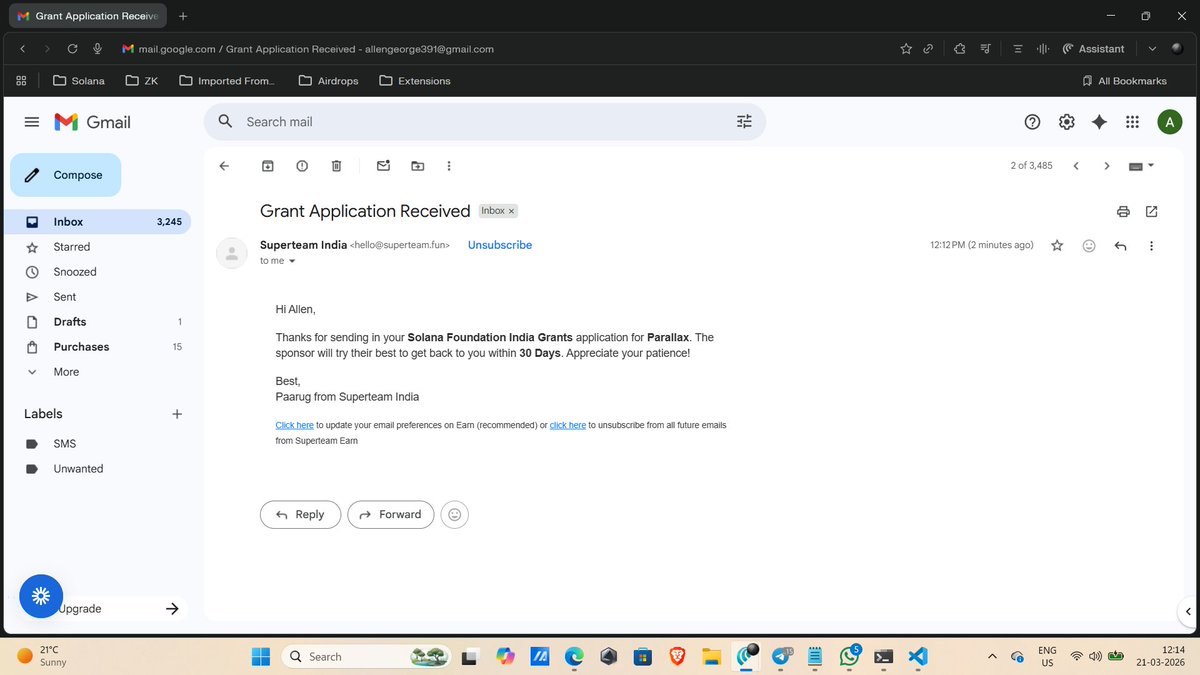Click the Search mail field
1200x675 pixels.
click(485, 122)
